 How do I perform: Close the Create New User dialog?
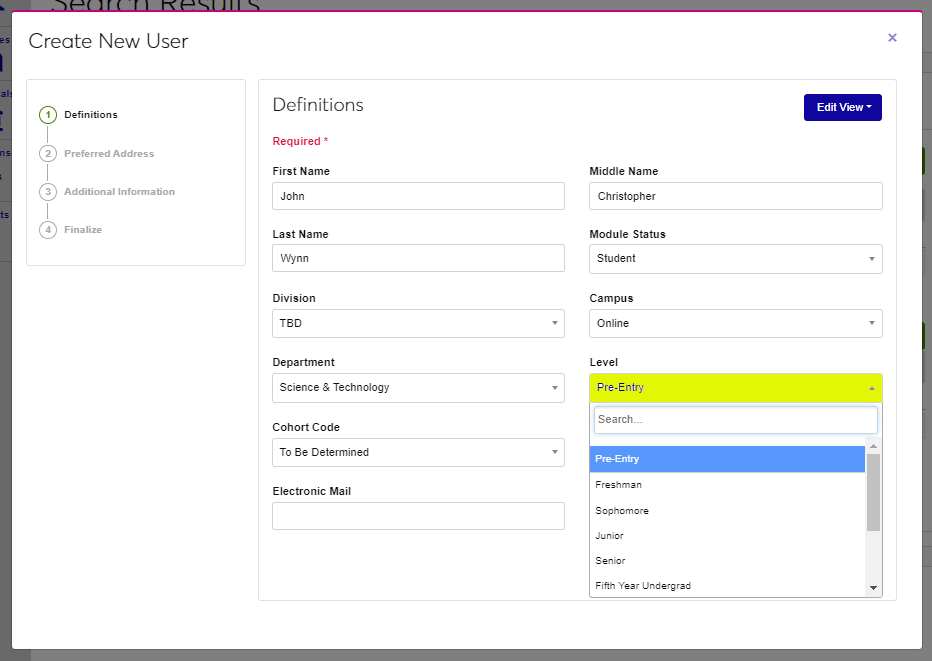pos(892,38)
